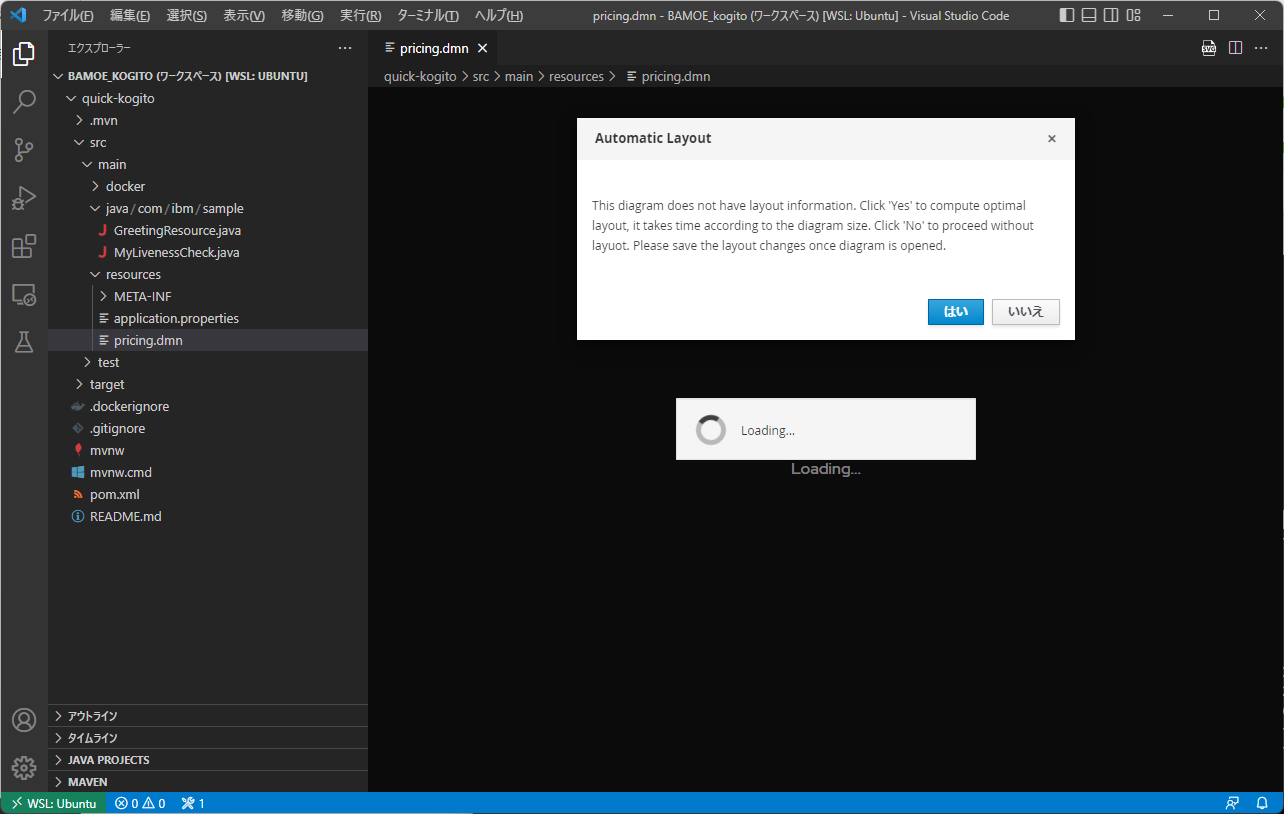Open GreetingResource.java file
1284x814 pixels.
(208, 230)
